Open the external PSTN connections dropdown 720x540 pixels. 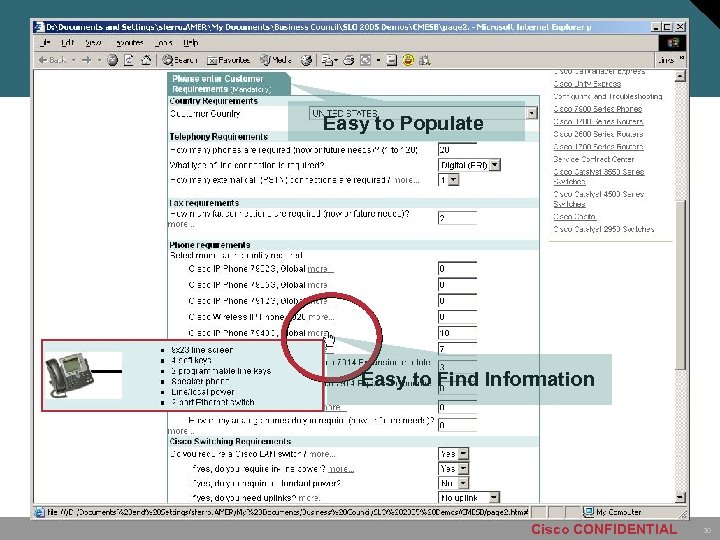(454, 180)
